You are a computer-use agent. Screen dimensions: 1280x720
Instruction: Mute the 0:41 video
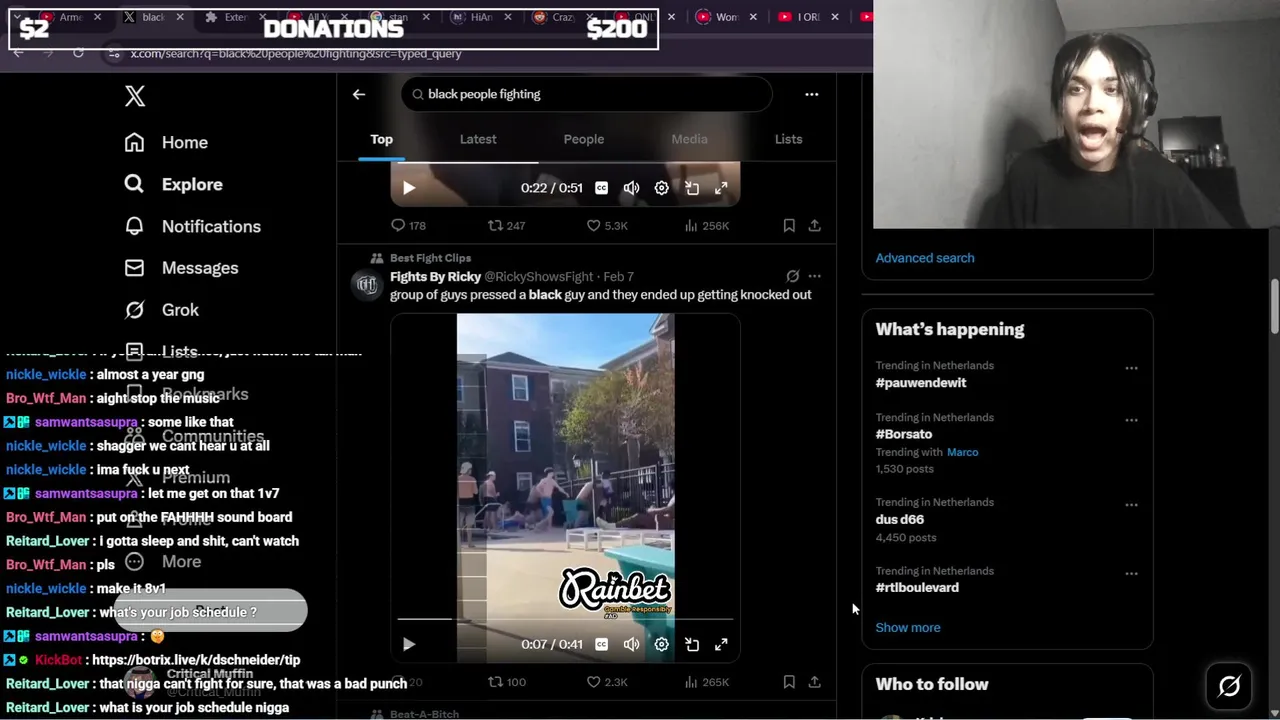pyautogui.click(x=631, y=644)
